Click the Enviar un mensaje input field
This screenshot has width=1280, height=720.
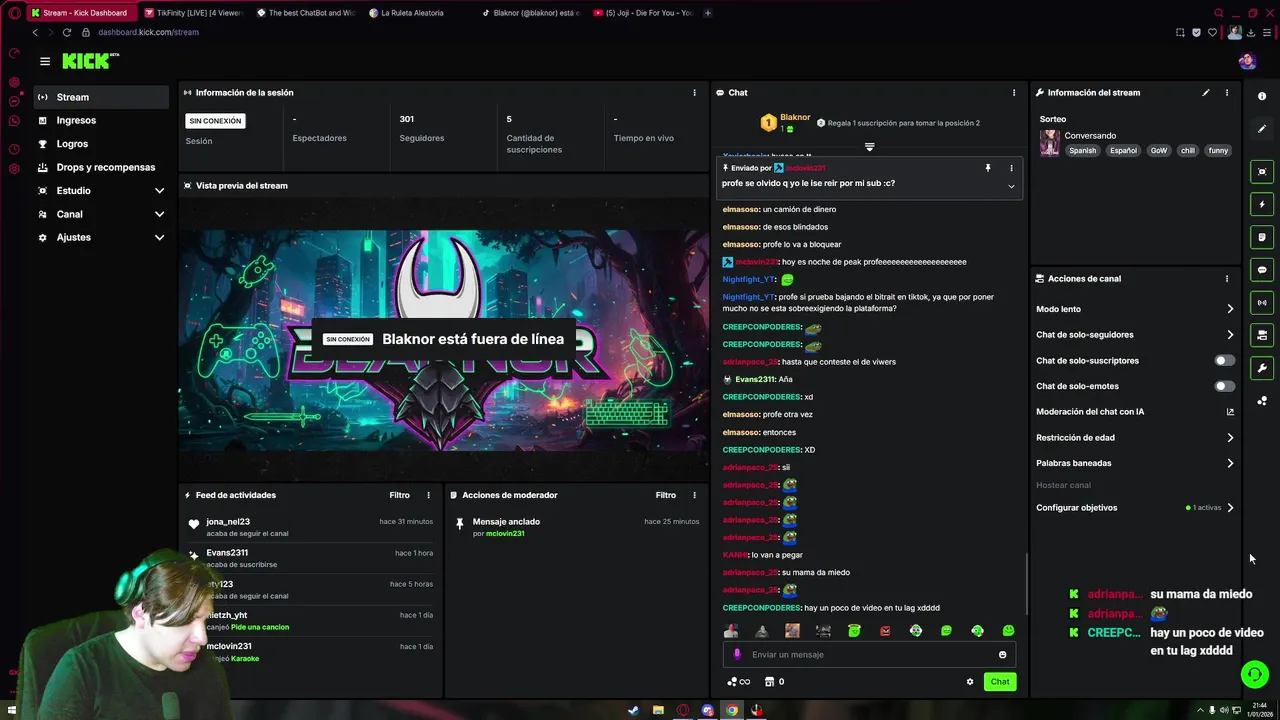tap(869, 654)
